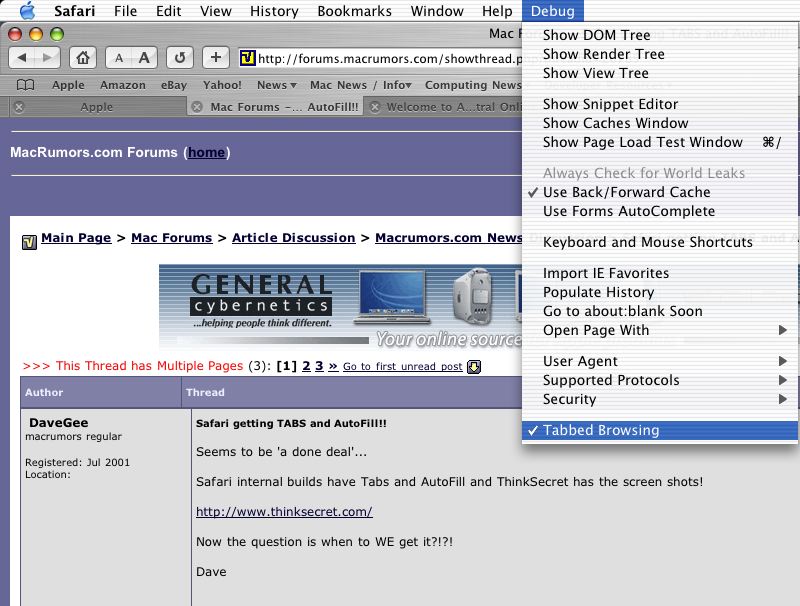The image size is (800, 606).
Task: Open the Edit menu
Action: [x=168, y=11]
